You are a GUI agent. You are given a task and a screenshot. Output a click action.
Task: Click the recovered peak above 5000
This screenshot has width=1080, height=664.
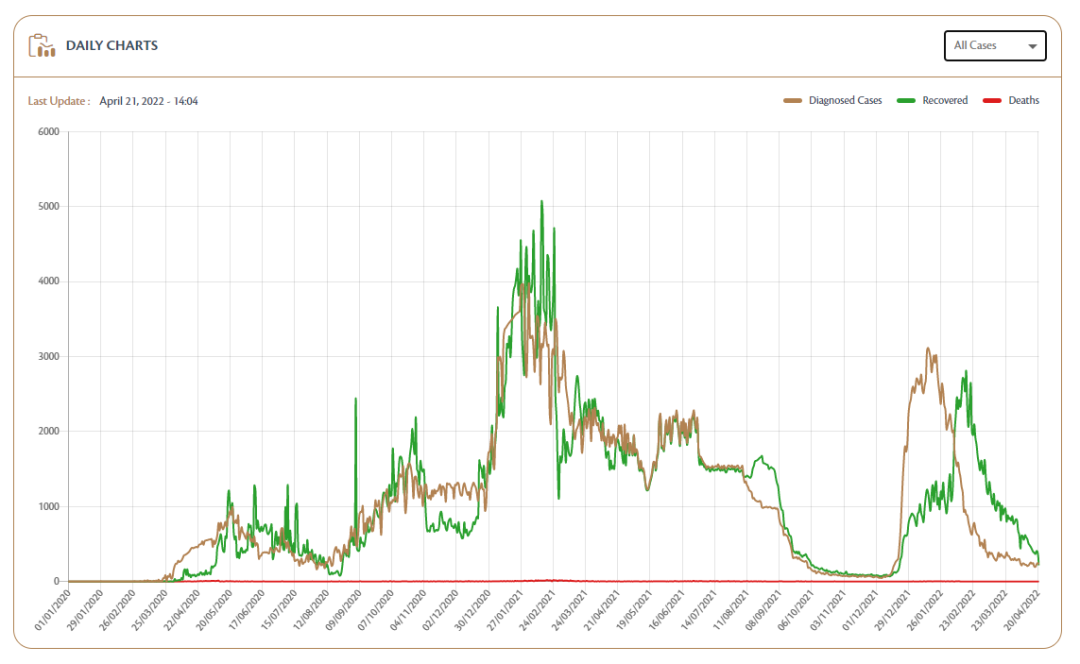pos(542,201)
